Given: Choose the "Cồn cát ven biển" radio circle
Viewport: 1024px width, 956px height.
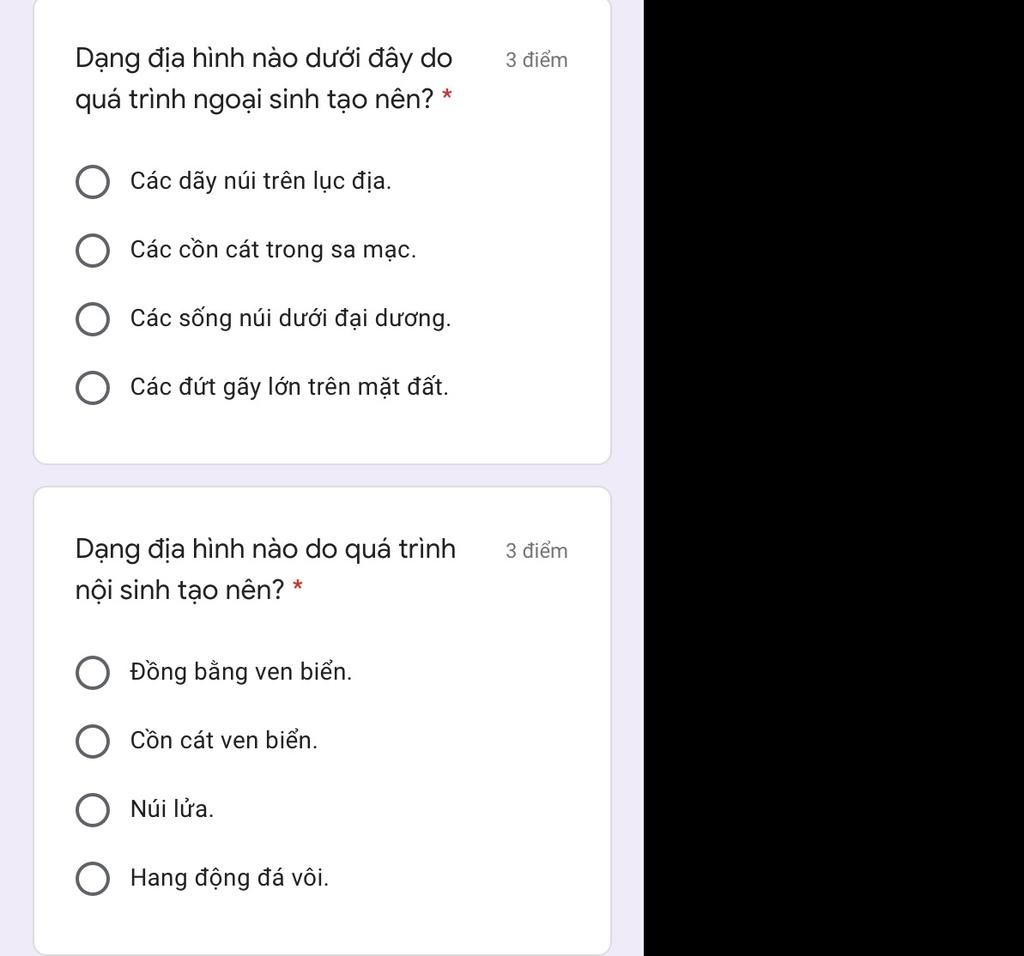Looking at the screenshot, I should tap(93, 742).
